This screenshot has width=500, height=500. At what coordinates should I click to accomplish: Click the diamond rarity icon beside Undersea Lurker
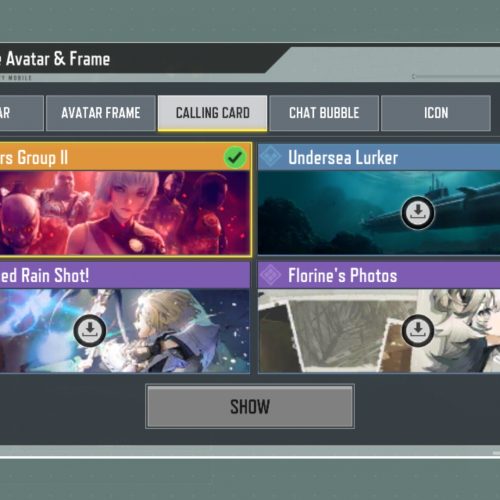point(271,157)
